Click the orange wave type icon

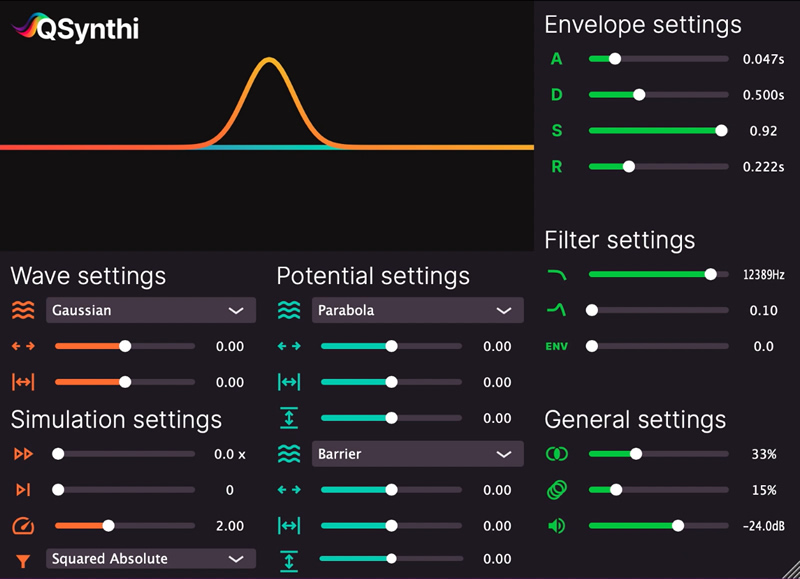(23, 310)
